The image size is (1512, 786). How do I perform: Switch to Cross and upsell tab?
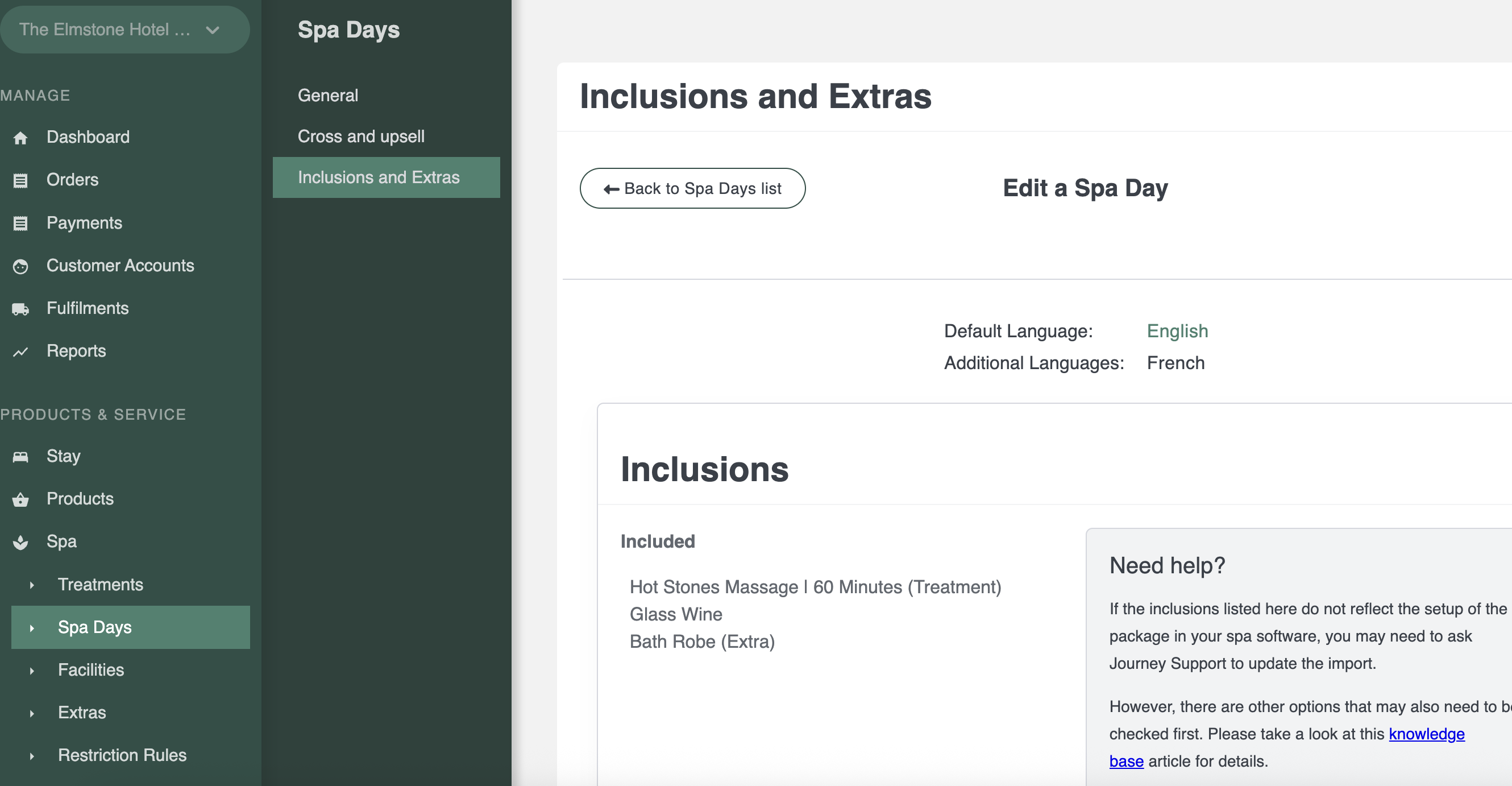[x=360, y=136]
